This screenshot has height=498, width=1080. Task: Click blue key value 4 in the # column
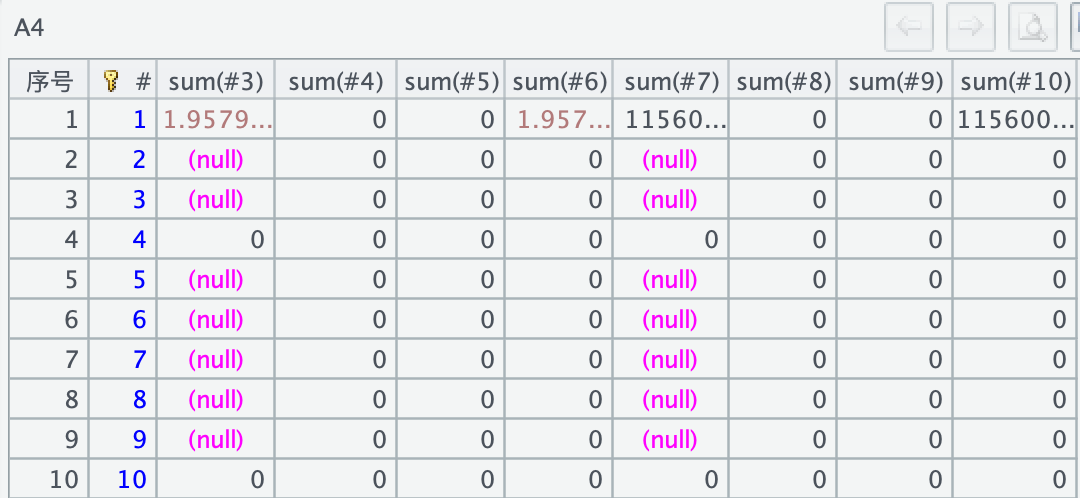click(x=138, y=240)
